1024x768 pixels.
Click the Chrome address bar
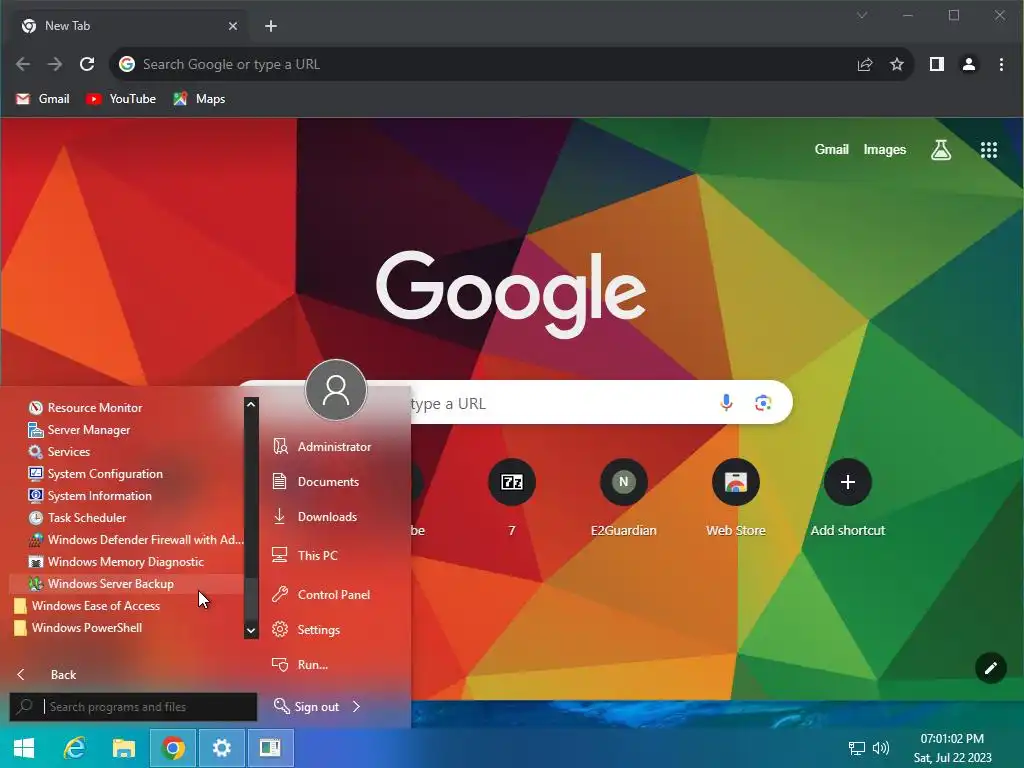click(x=483, y=64)
